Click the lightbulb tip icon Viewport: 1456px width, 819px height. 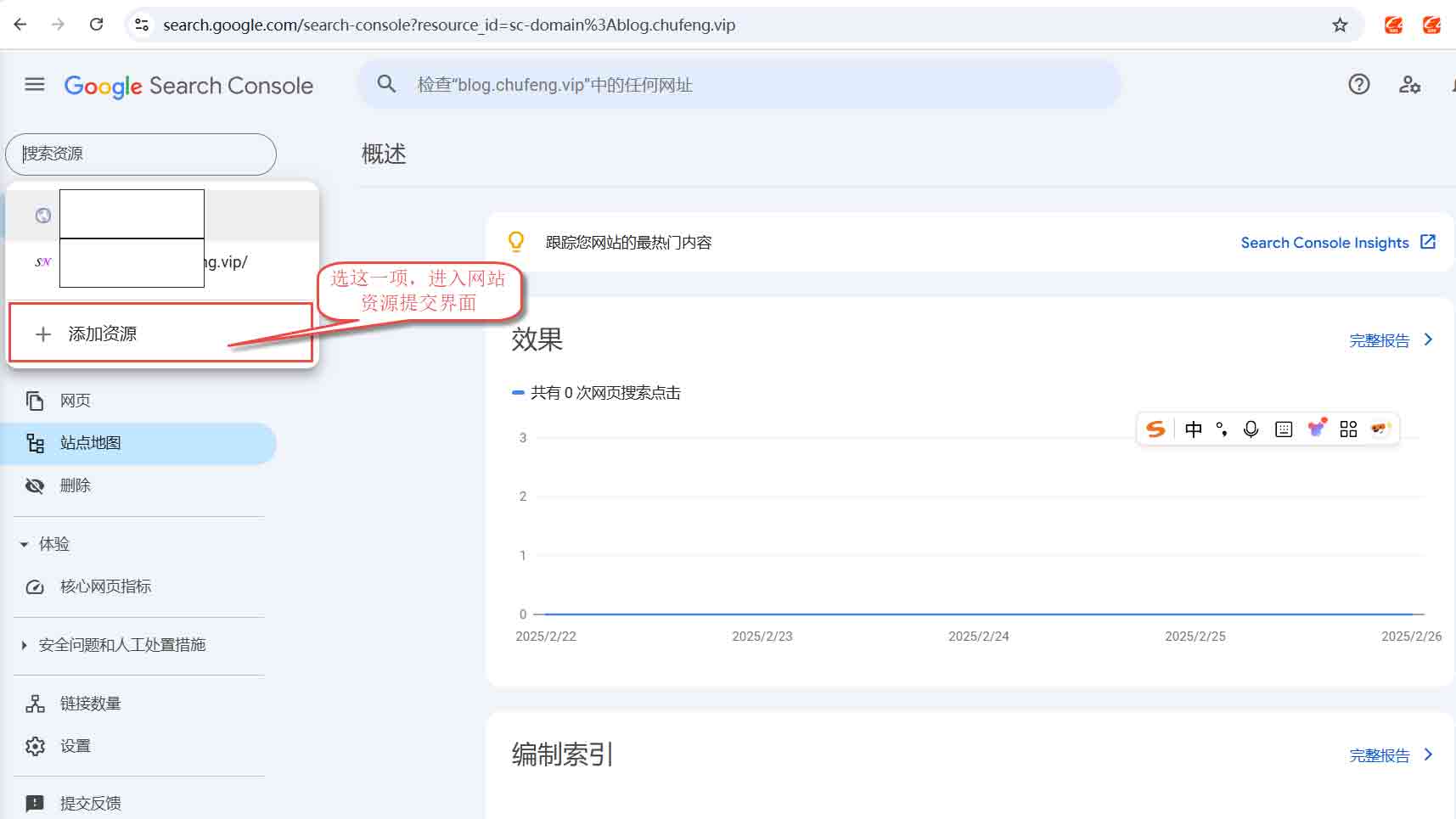pyautogui.click(x=515, y=242)
